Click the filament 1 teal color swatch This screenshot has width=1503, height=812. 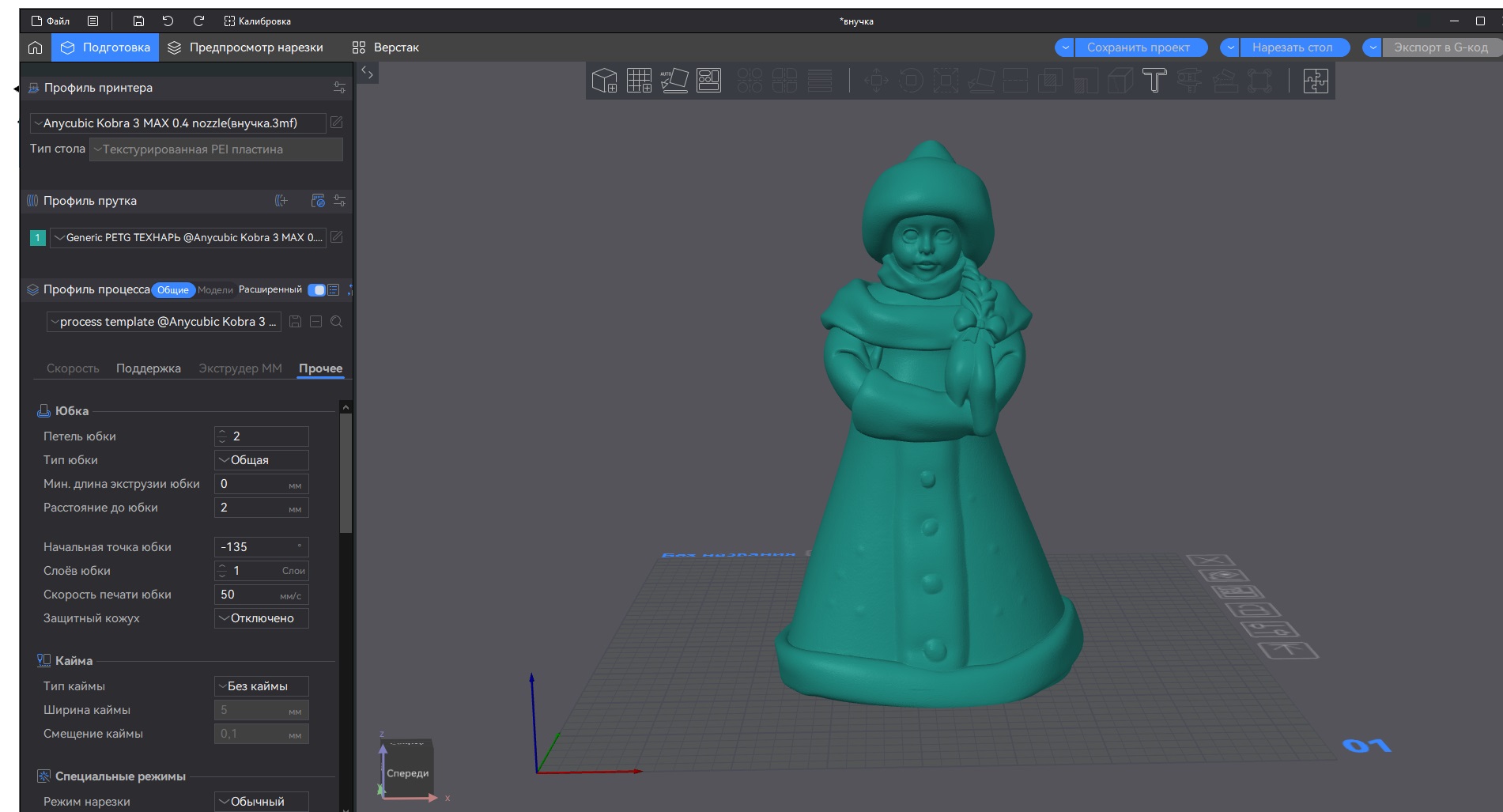click(37, 237)
